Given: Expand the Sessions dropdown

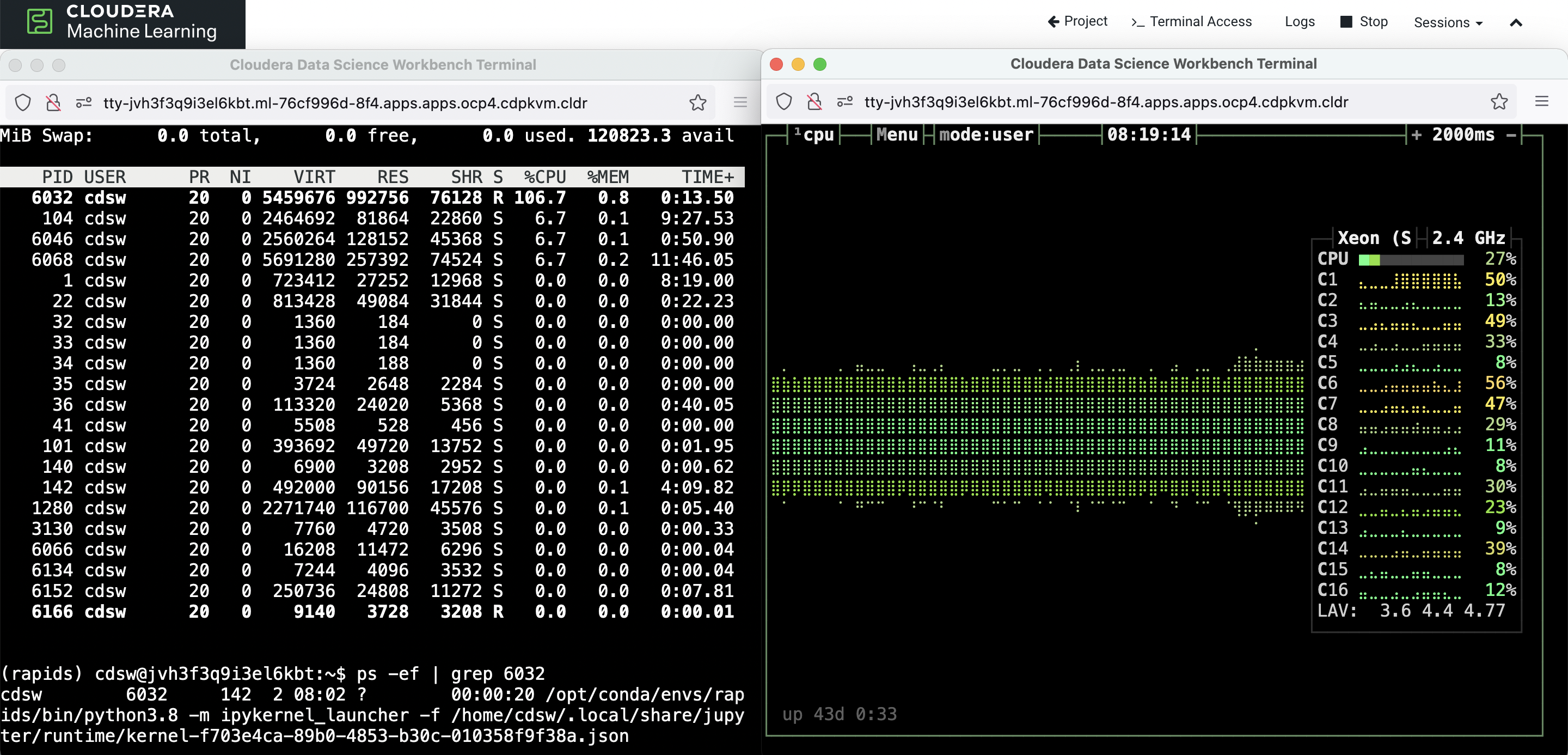Looking at the screenshot, I should point(1448,22).
